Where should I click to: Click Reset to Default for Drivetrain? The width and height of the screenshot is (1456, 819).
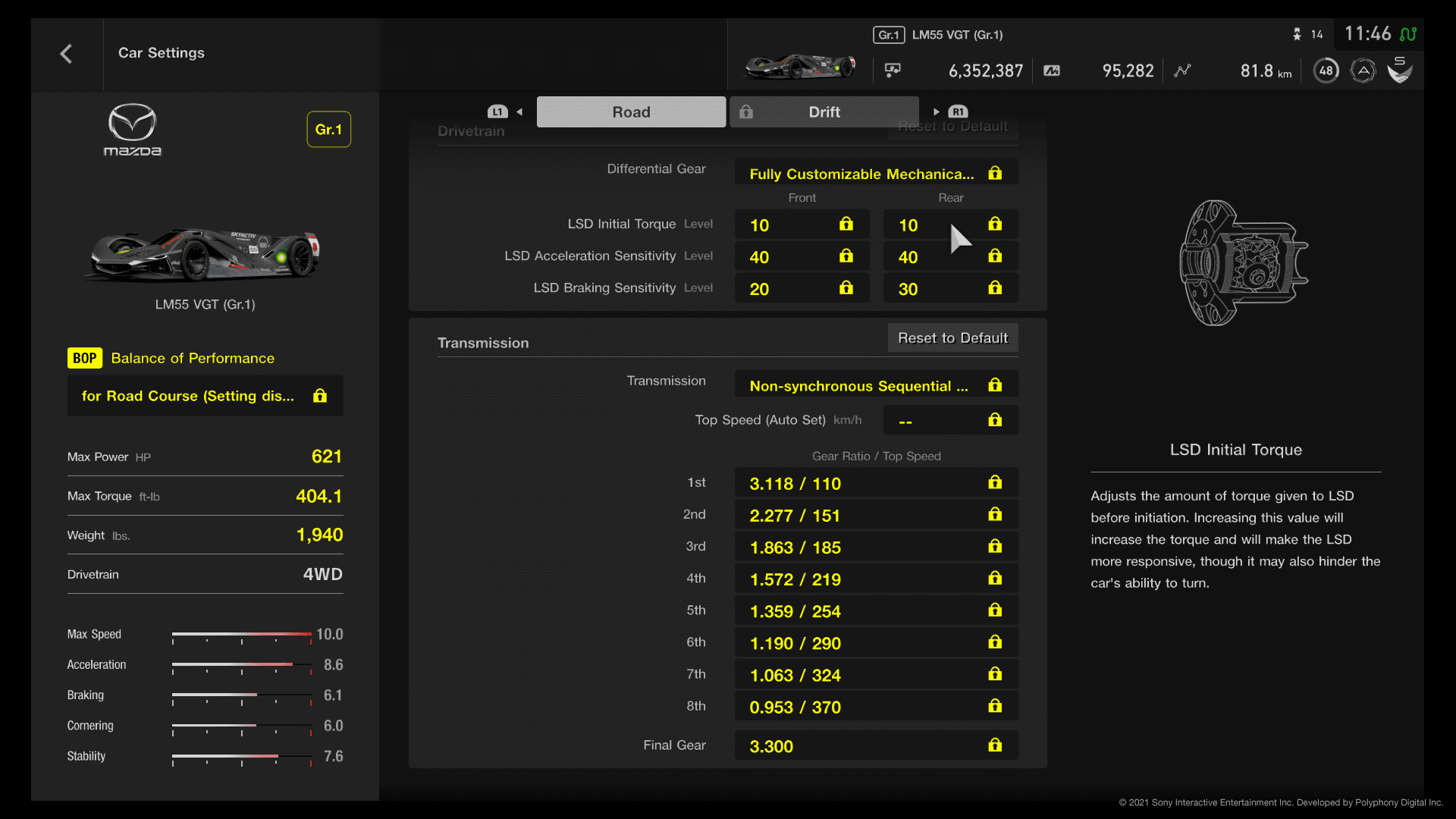click(952, 127)
